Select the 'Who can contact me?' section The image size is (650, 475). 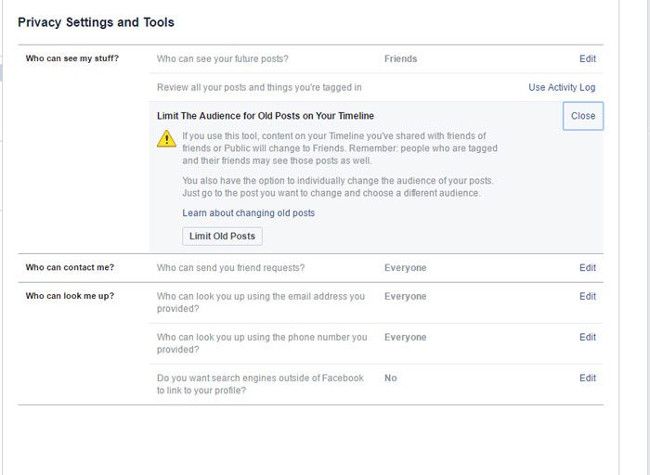[70, 268]
